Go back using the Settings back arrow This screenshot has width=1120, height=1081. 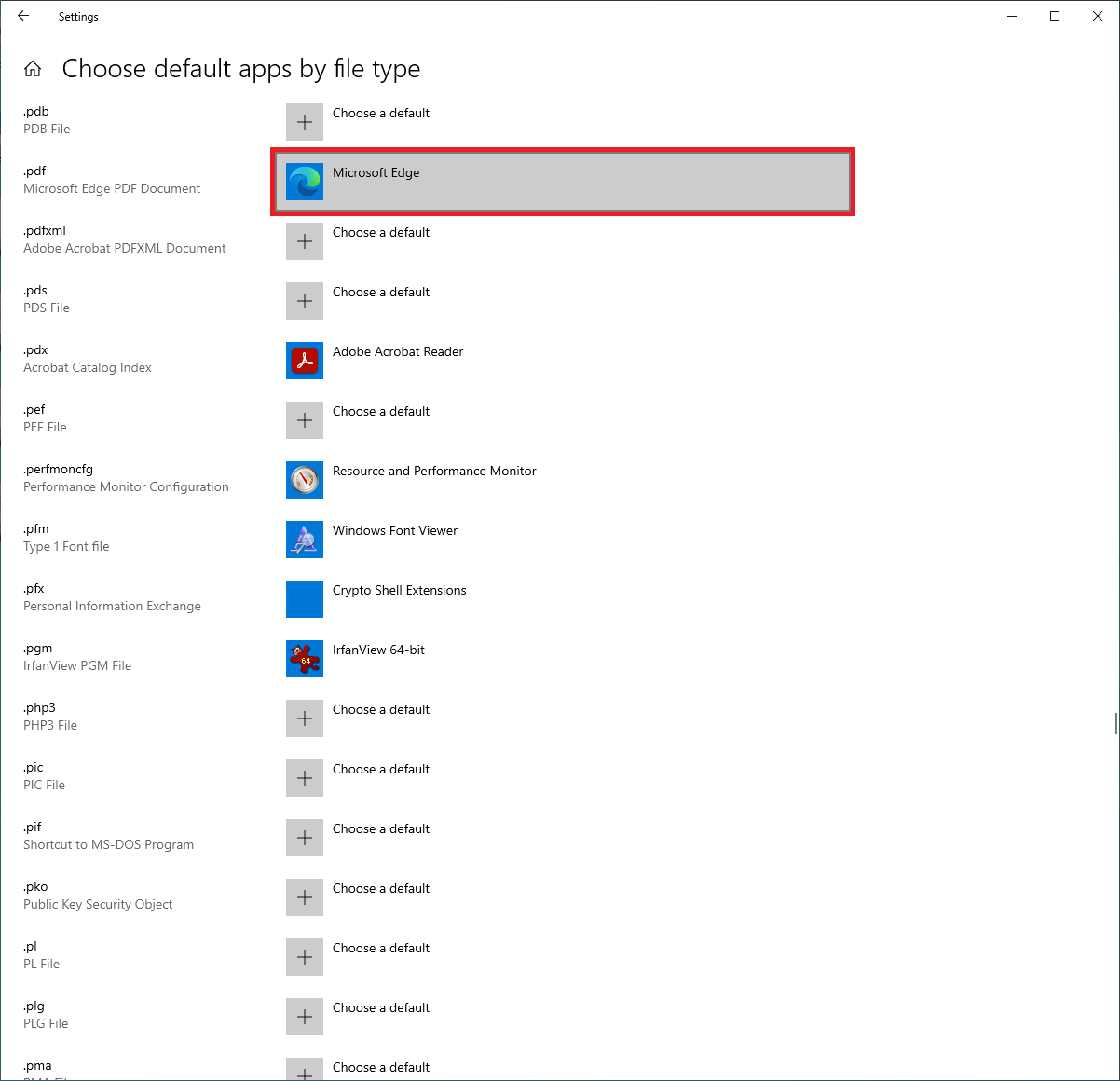point(23,16)
